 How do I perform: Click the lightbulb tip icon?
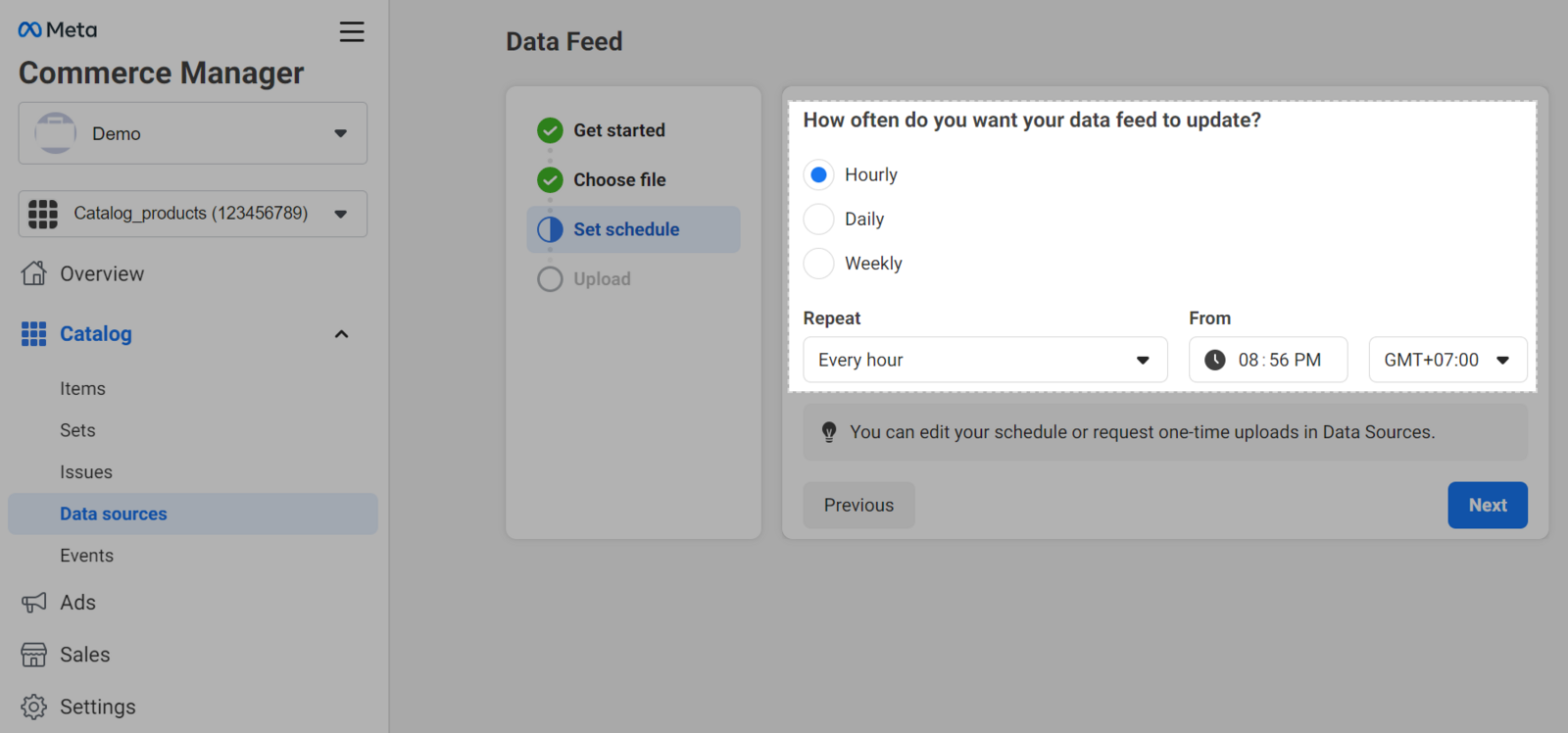[x=829, y=432]
